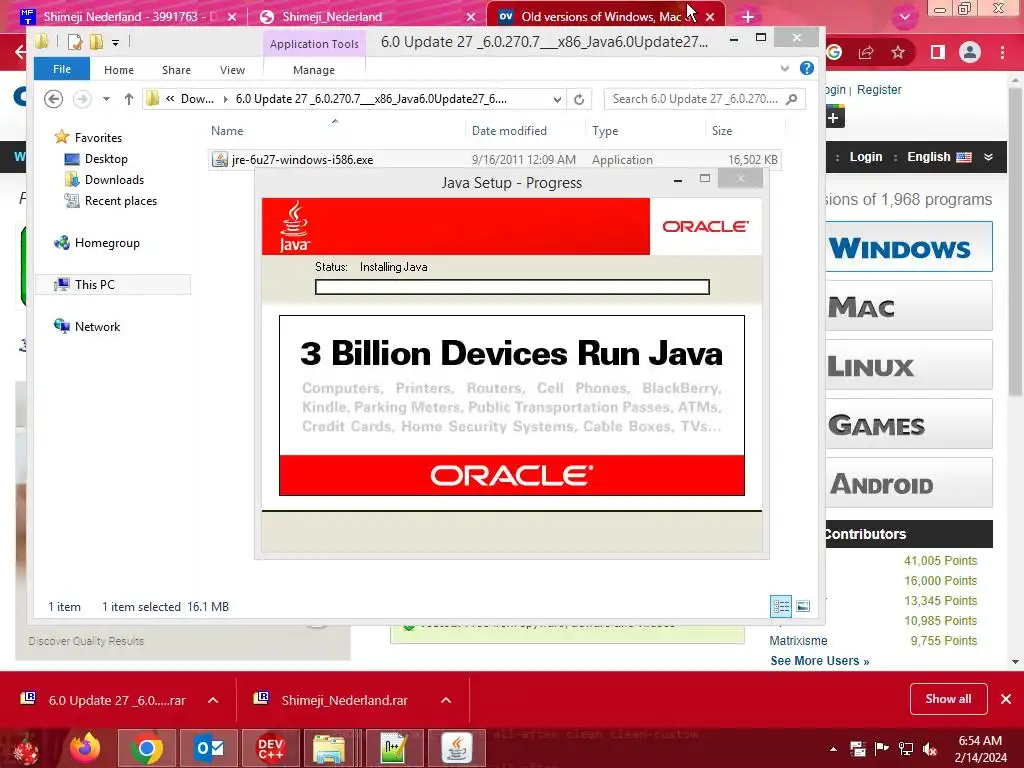Screen dimensions: 1024x768
Task: Refresh the Explorer folder view
Action: tap(579, 99)
